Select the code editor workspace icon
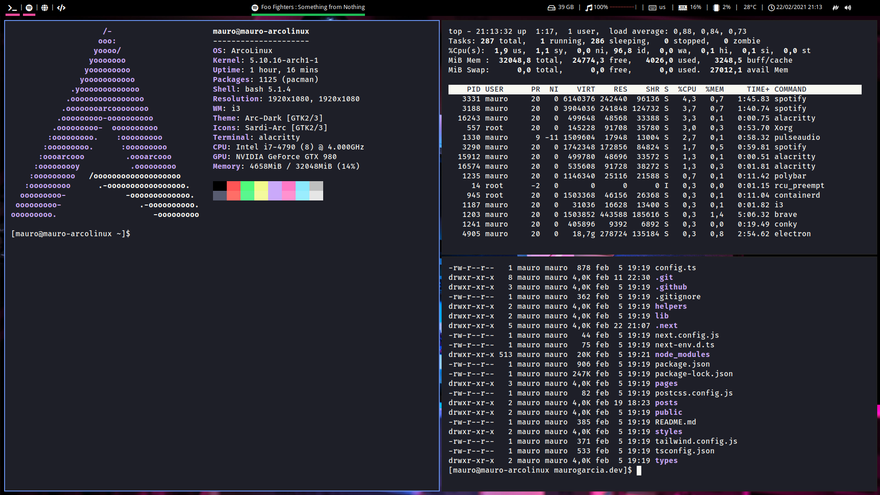Screen dimensions: 880x495 pos(62,7)
